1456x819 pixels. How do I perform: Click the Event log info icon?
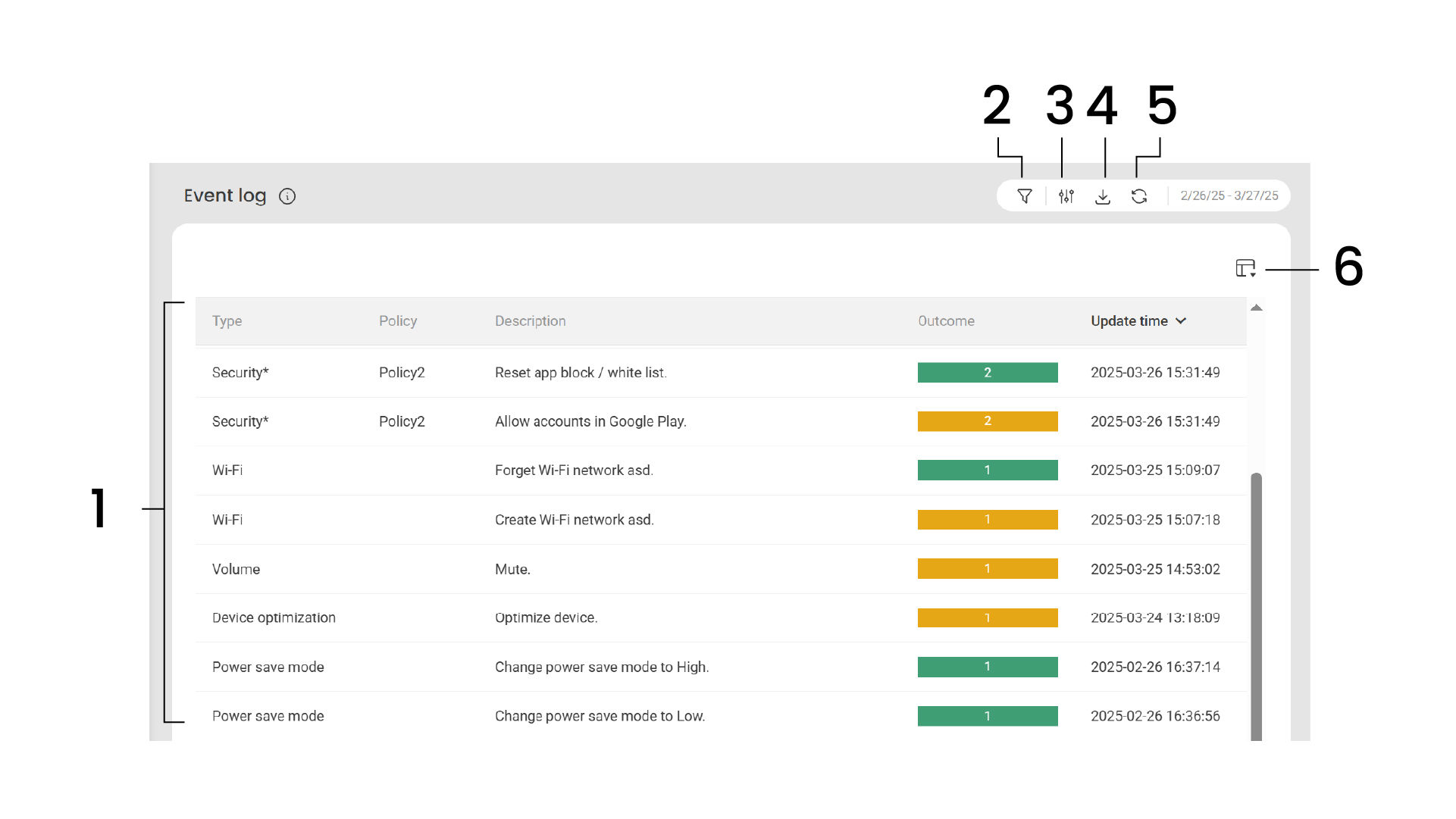click(x=287, y=196)
